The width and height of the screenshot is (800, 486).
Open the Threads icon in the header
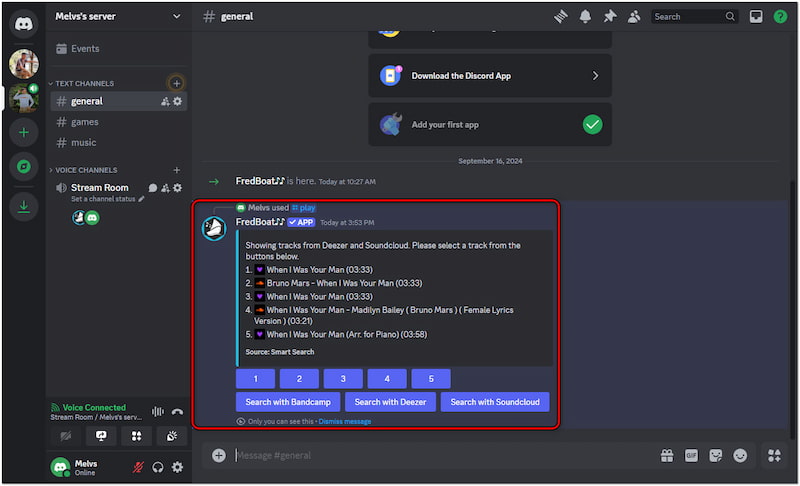pos(562,16)
